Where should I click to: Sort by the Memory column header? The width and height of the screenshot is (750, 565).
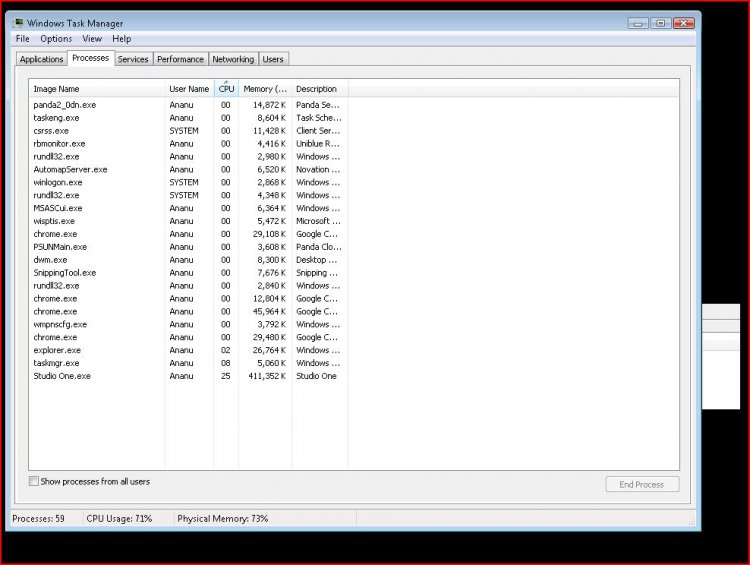click(265, 89)
